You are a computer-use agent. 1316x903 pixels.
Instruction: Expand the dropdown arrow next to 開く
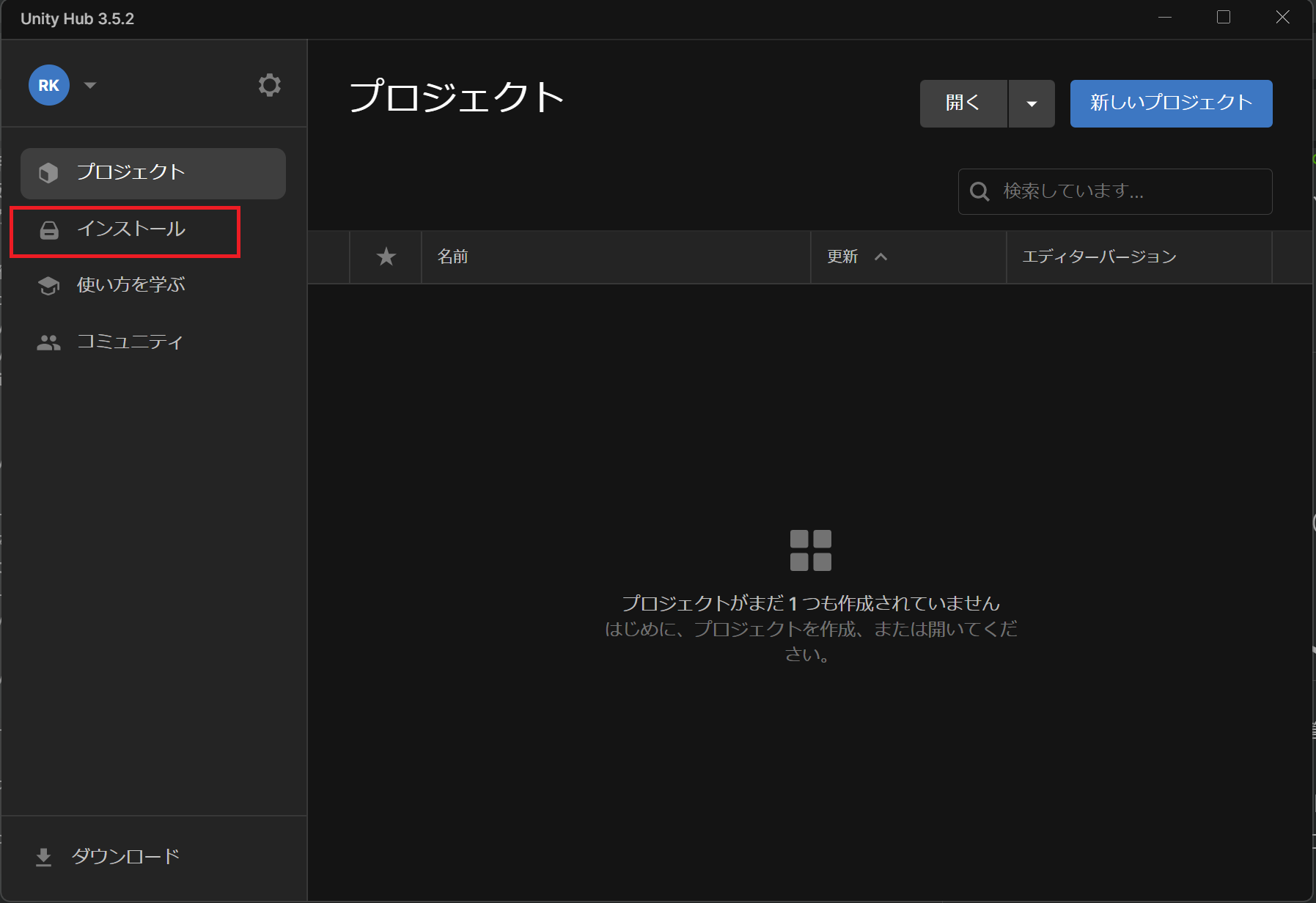point(1032,103)
